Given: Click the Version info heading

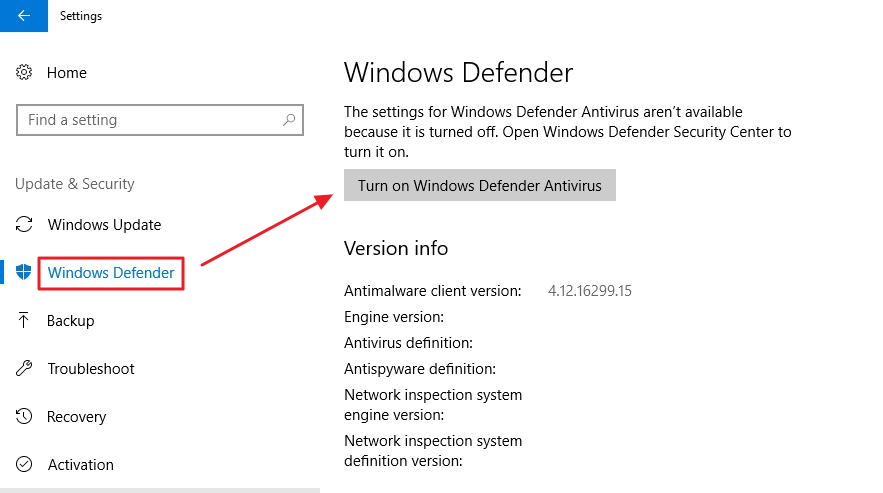Looking at the screenshot, I should pyautogui.click(x=396, y=248).
